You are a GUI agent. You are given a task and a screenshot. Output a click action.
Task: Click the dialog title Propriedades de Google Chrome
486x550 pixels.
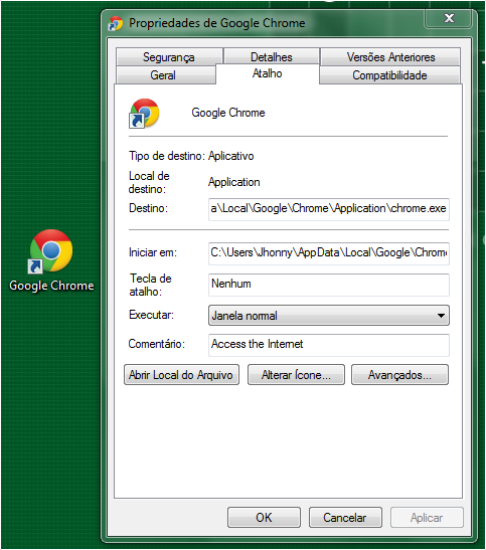point(217,23)
